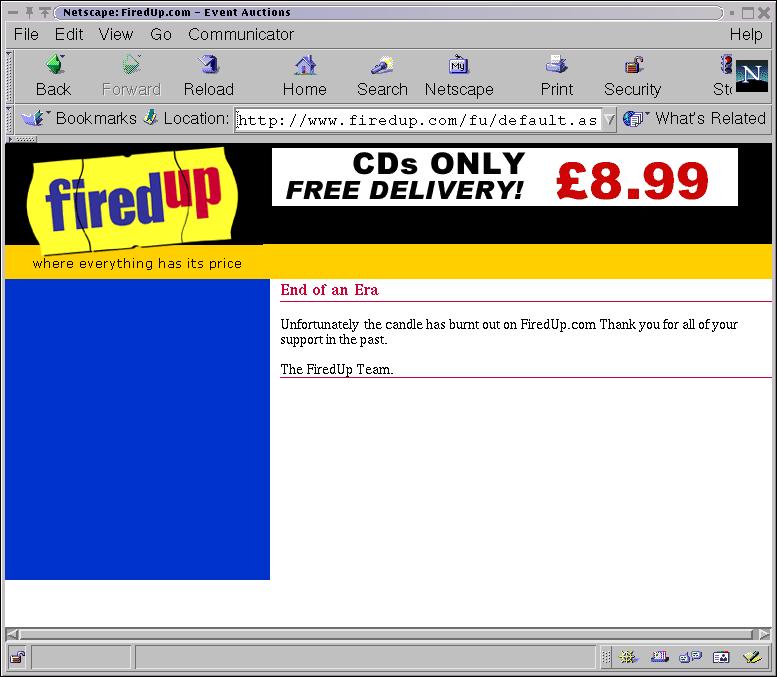Open the What's Related button
The image size is (777, 677).
695,118
